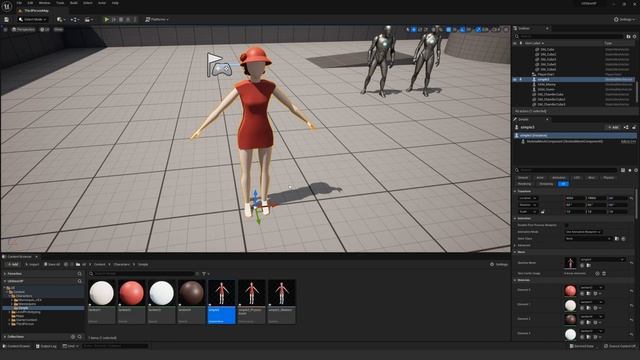This screenshot has width=640, height=360.
Task: Click the Outliner search field
Action: coord(569,36)
